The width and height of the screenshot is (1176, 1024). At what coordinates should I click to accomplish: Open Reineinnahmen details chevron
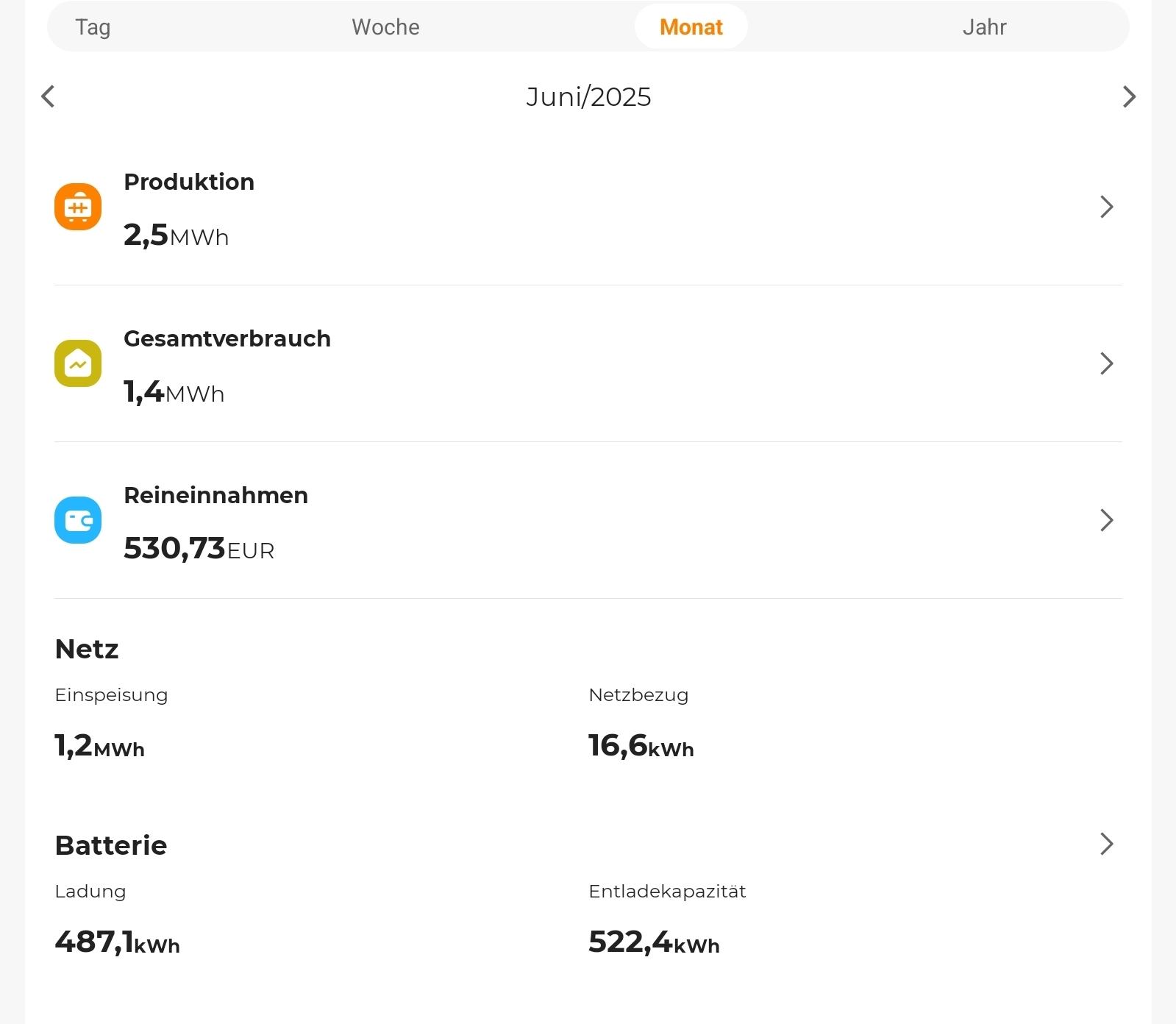1106,520
